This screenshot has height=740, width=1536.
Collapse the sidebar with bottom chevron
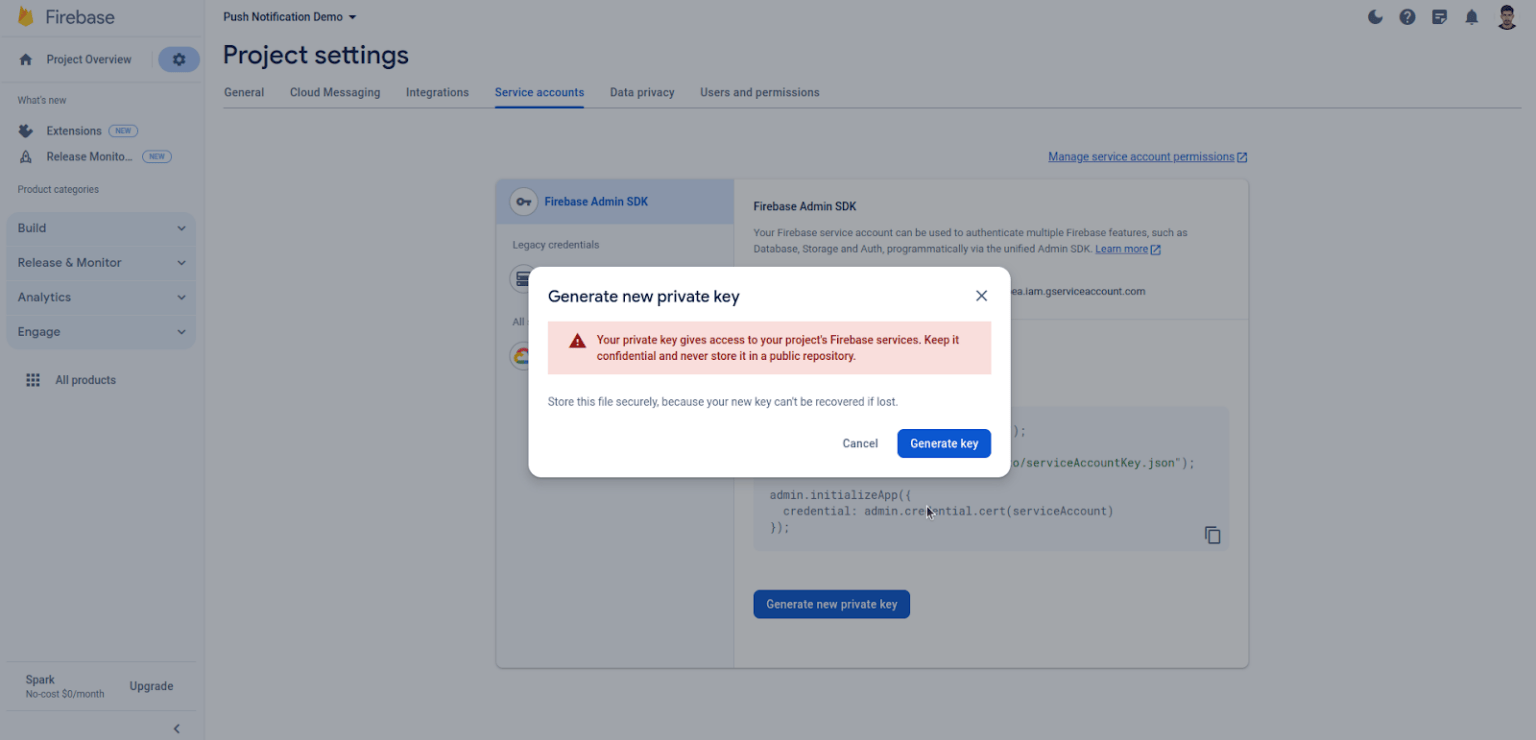[x=177, y=728]
